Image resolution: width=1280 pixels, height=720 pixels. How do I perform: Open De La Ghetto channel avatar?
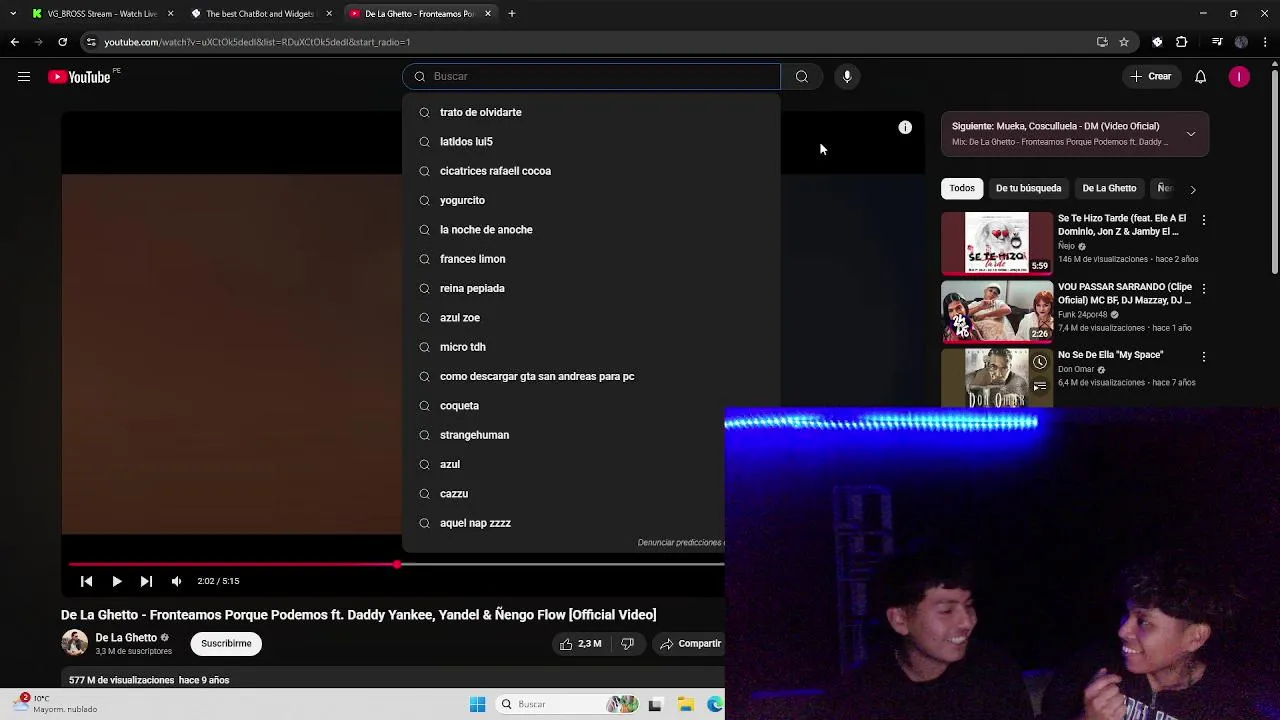pyautogui.click(x=74, y=643)
